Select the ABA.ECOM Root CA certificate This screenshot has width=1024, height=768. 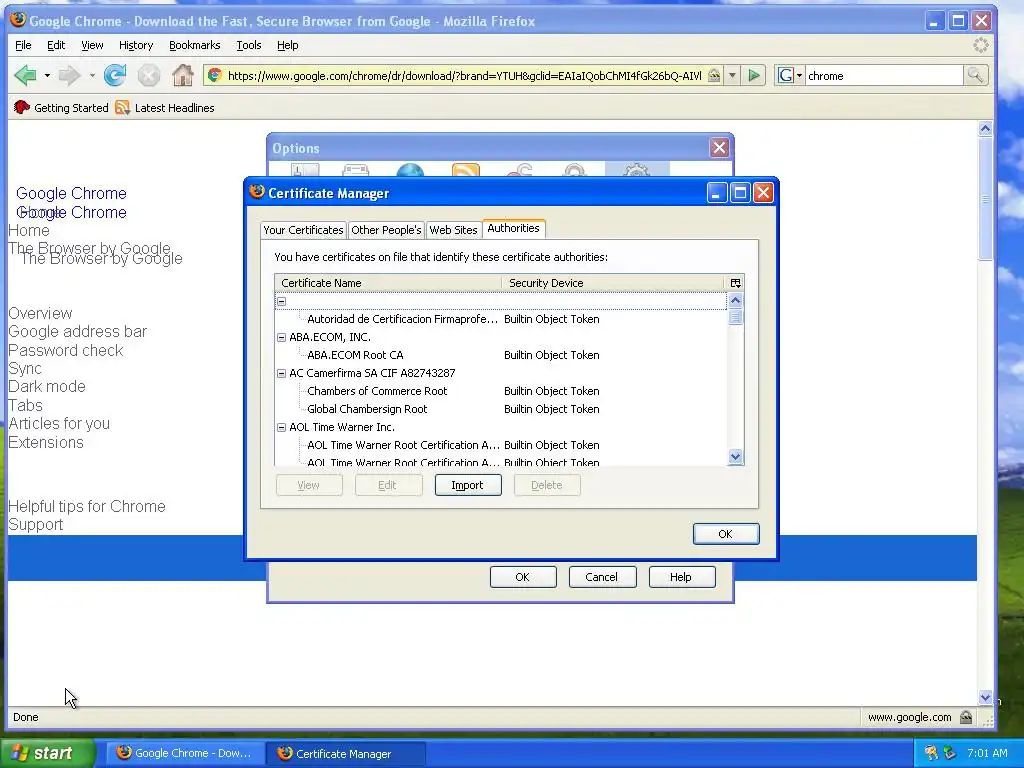(500, 355)
